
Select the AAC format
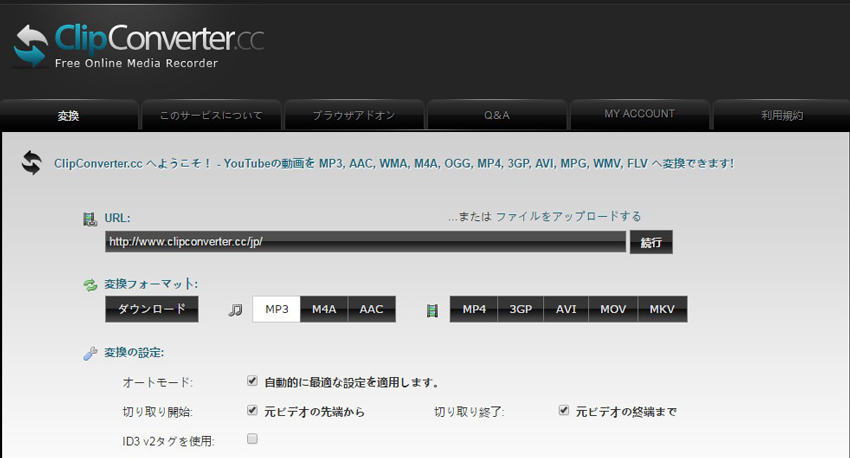[x=371, y=309]
